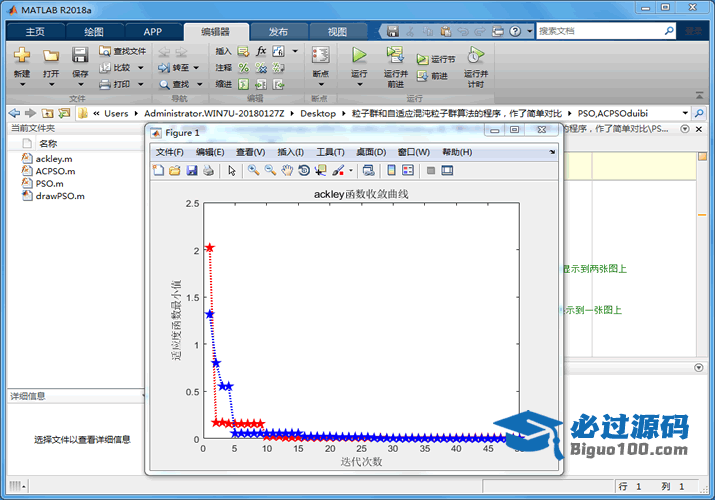
Task: Toggle the Zoom In tool in Figure 1
Action: [x=254, y=170]
